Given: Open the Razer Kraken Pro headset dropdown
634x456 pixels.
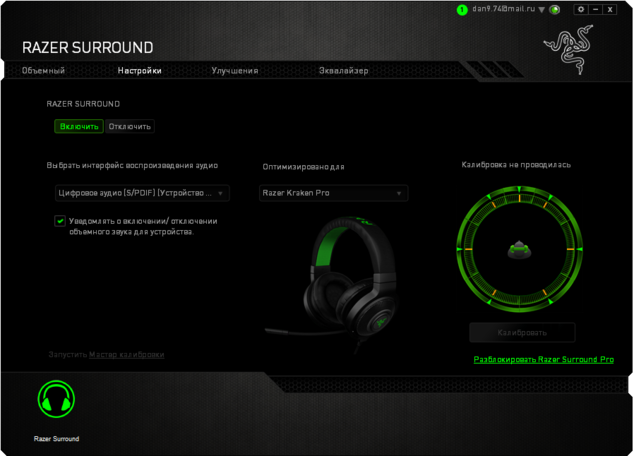Looking at the screenshot, I should tap(334, 193).
